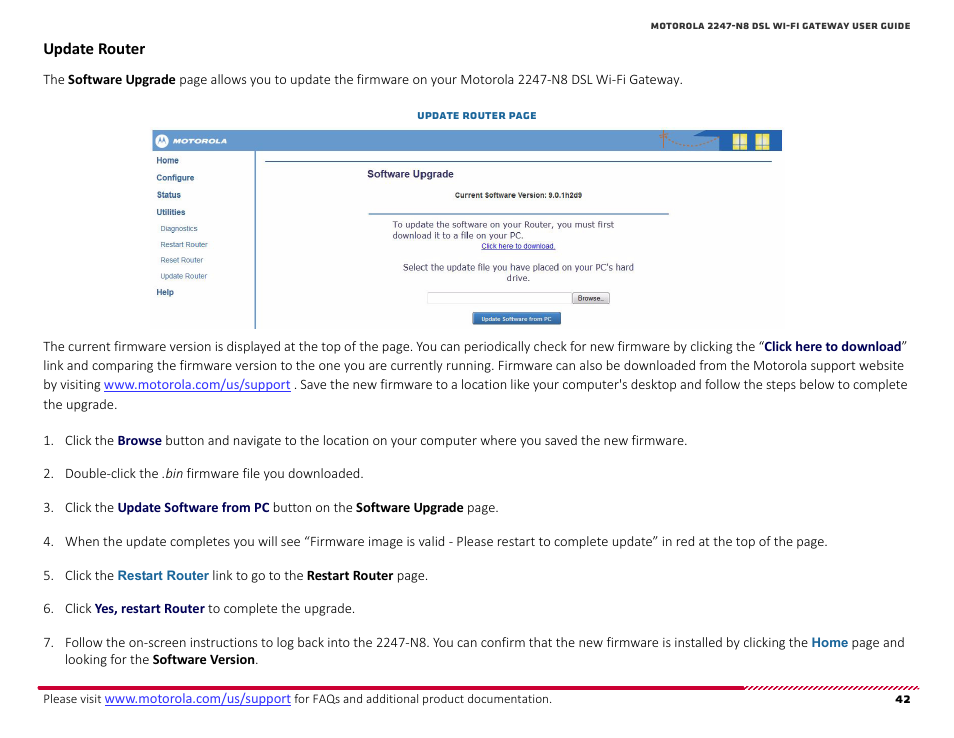Viewport: 954px width, 738px height.
Task: Click second yellow window icon in banner
Action: [762, 142]
